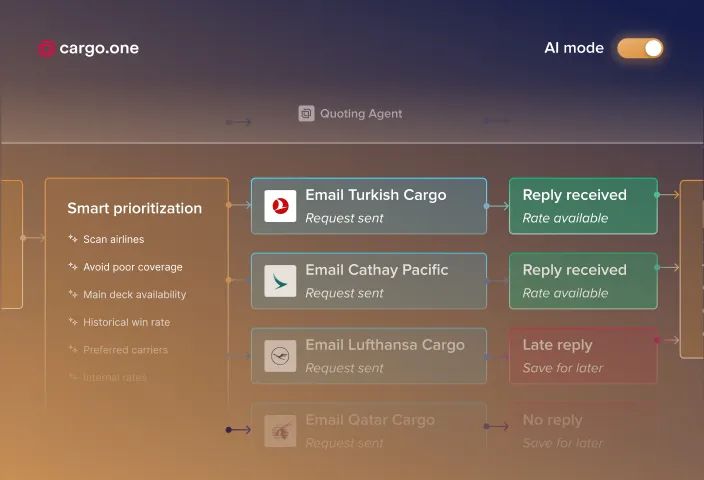Click the cargo.one brand name
Image resolution: width=704 pixels, height=480 pixels.
(x=99, y=48)
